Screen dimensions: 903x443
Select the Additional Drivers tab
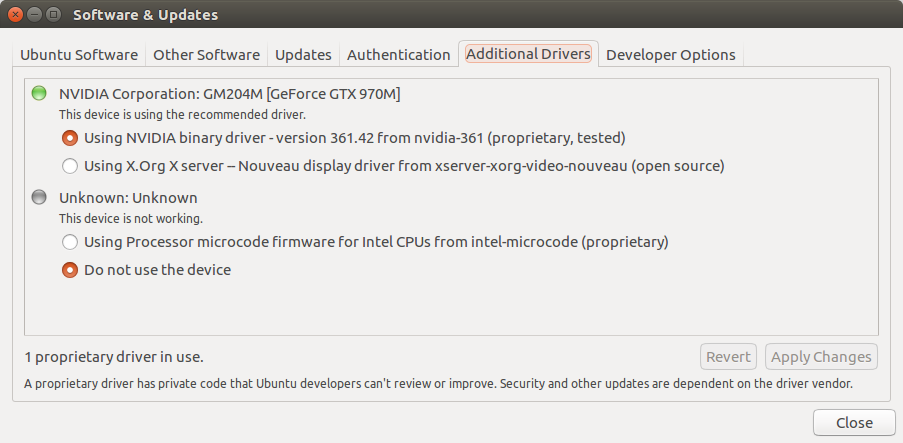tap(528, 54)
